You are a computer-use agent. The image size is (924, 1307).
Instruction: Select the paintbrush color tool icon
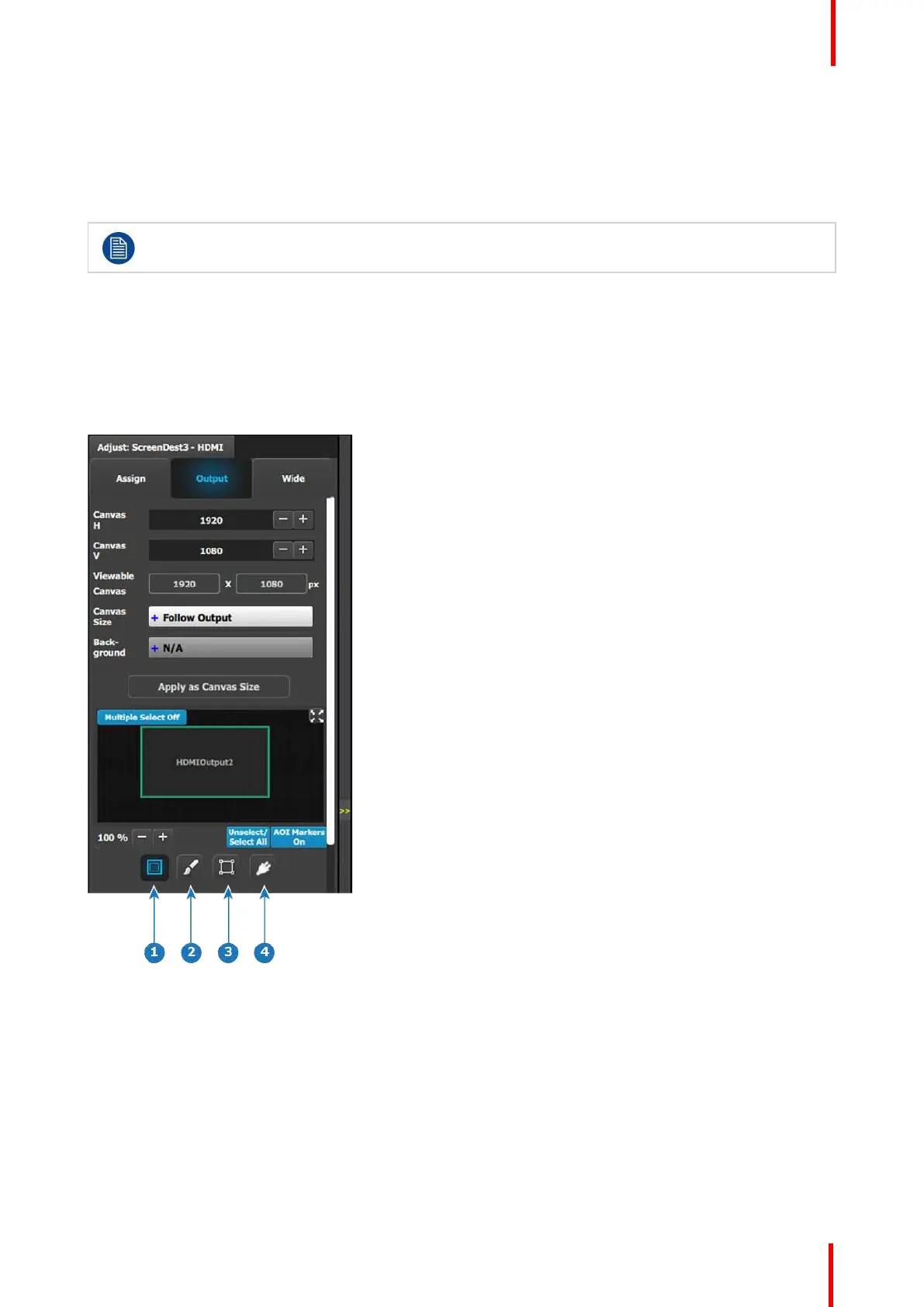pos(190,867)
